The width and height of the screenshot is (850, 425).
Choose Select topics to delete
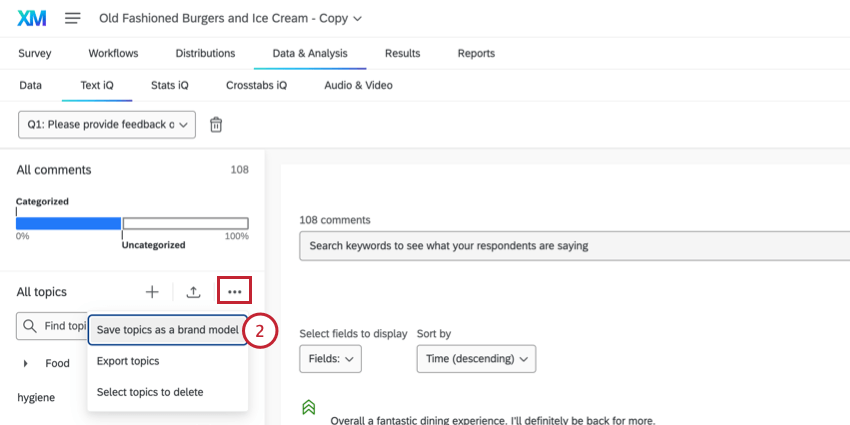[150, 392]
